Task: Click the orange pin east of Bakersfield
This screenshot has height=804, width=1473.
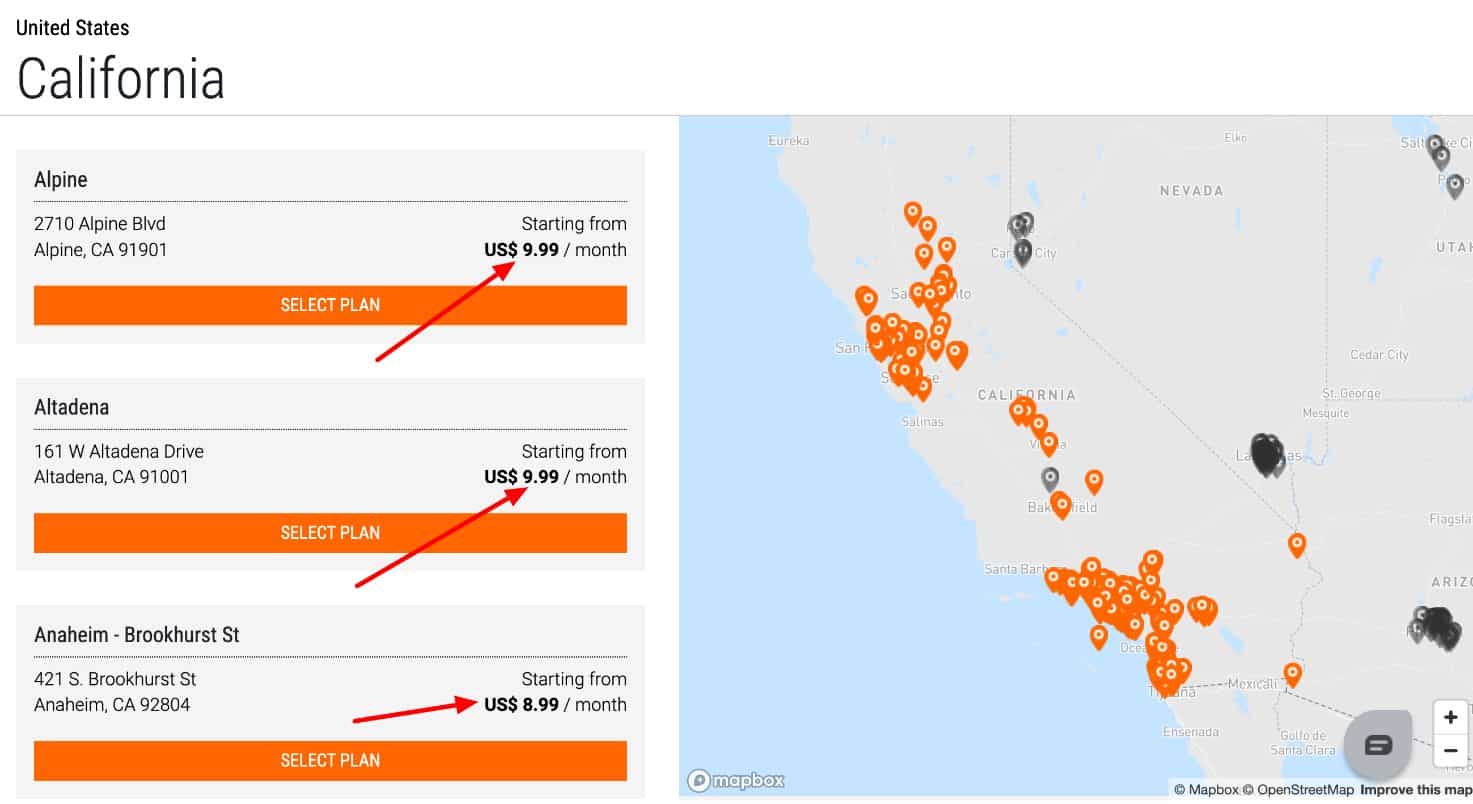Action: point(1094,482)
